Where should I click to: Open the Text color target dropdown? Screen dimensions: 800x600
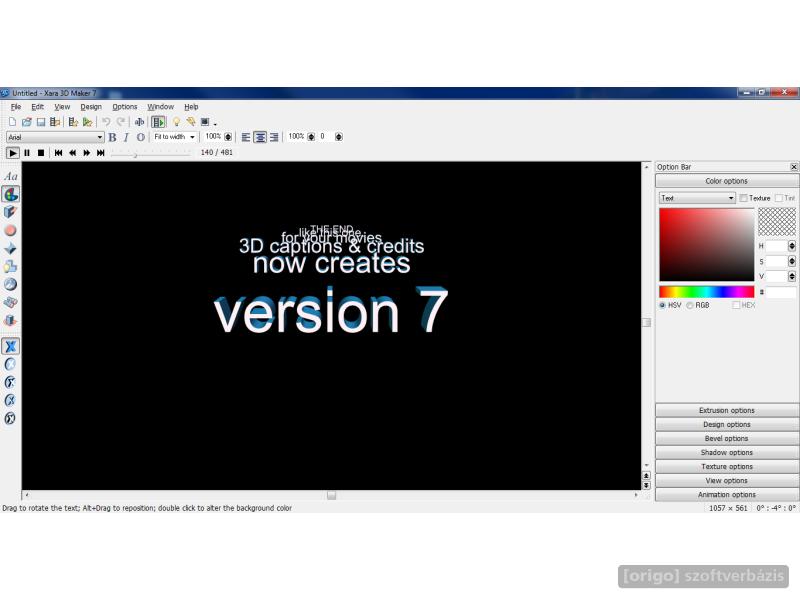[697, 198]
